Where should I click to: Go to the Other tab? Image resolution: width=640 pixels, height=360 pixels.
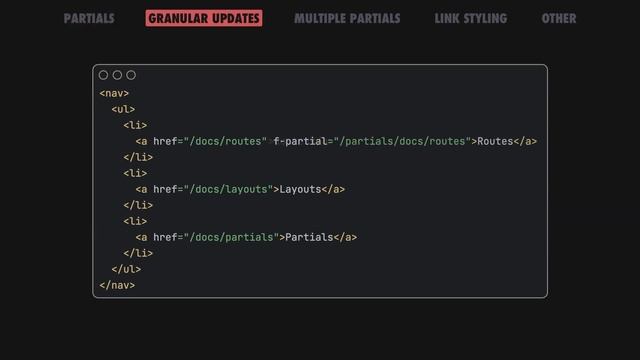559,18
